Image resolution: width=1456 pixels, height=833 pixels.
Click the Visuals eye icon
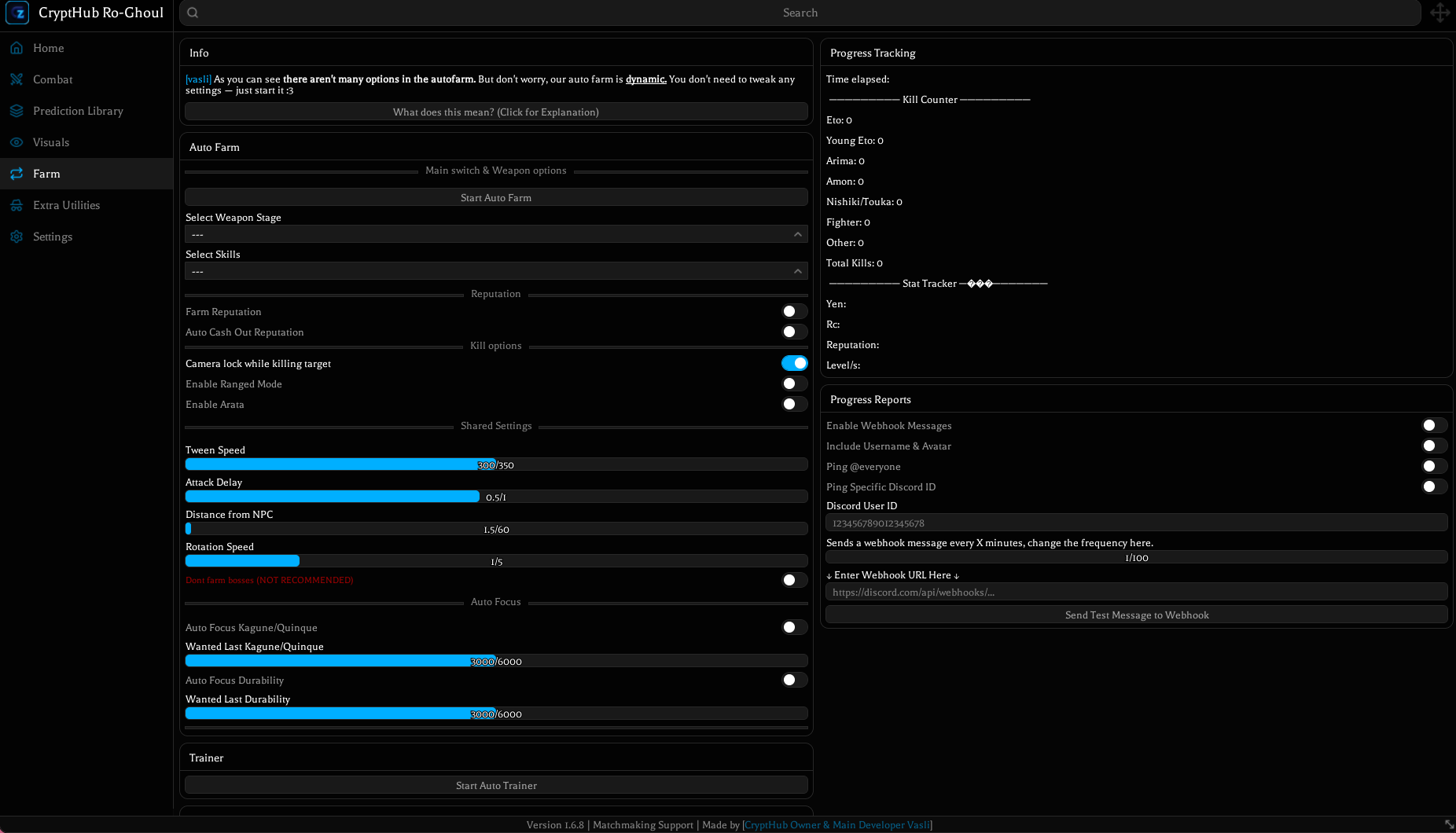pyautogui.click(x=17, y=142)
